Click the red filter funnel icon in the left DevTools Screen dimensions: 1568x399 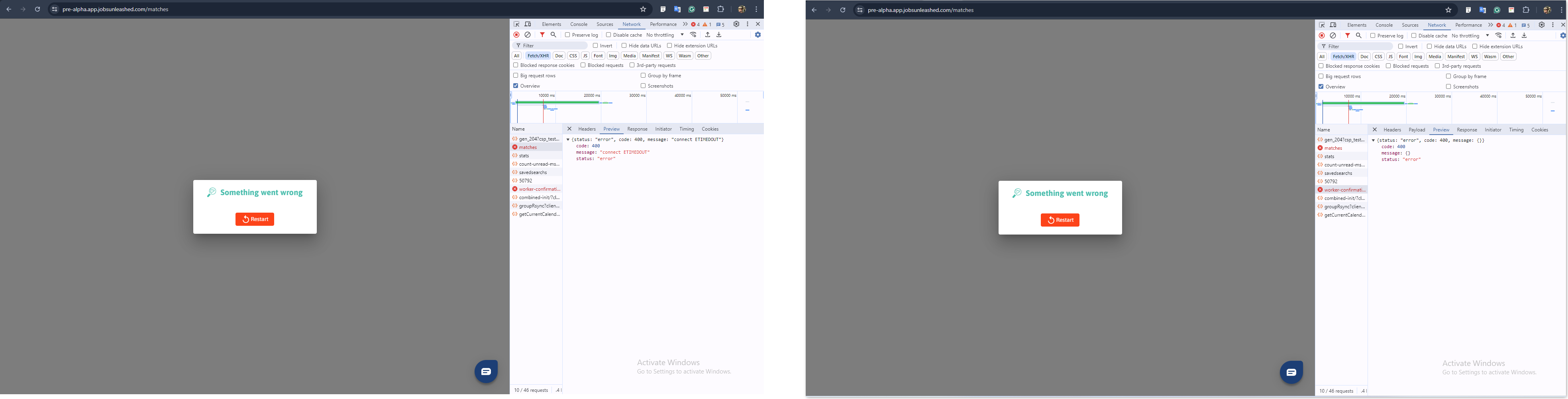click(542, 35)
